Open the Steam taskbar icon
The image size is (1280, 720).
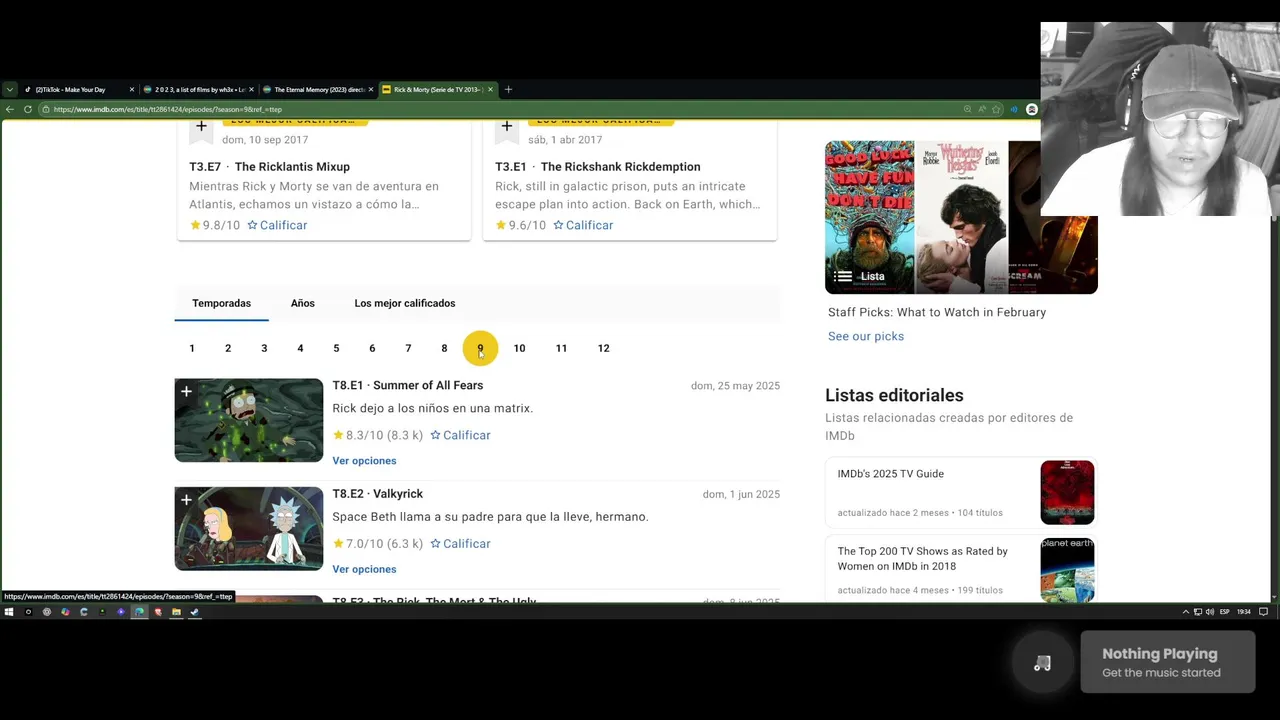pos(195,612)
